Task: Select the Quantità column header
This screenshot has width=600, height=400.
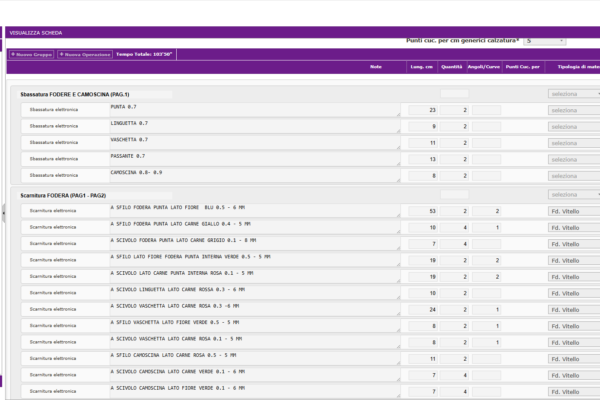Action: (x=452, y=67)
